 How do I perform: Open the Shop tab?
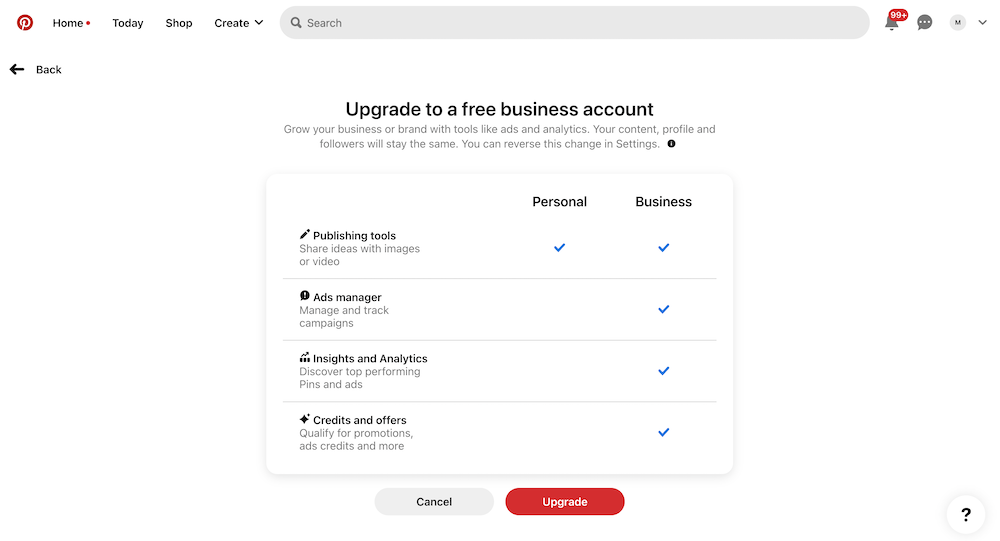[179, 23]
